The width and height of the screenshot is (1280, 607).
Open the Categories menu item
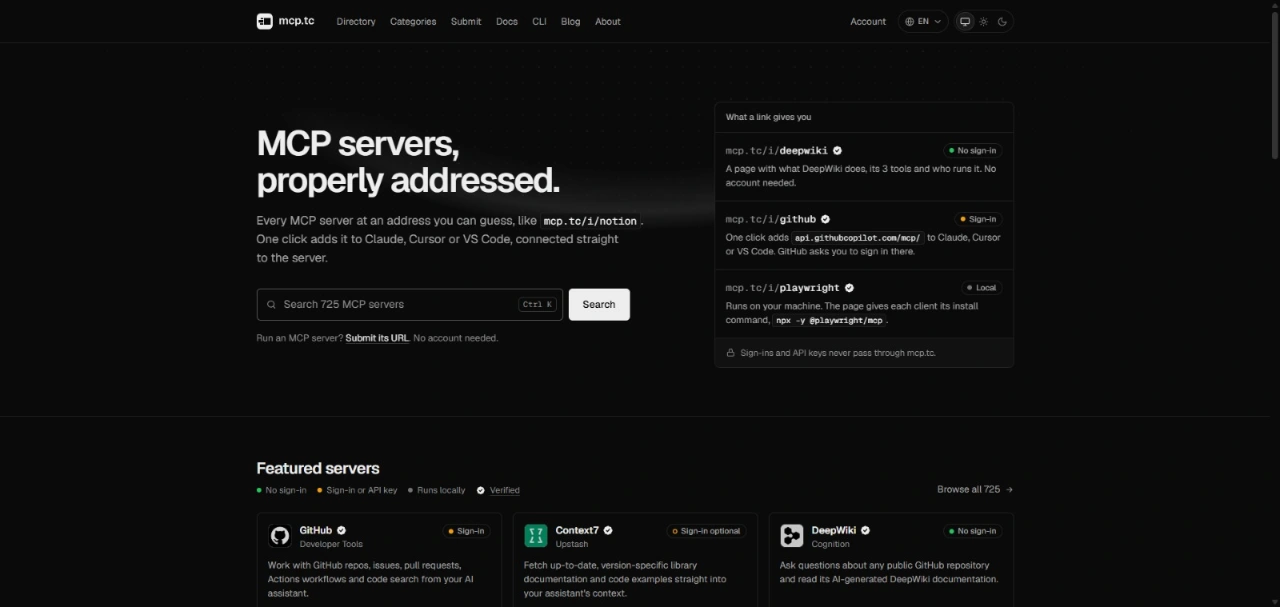413,21
